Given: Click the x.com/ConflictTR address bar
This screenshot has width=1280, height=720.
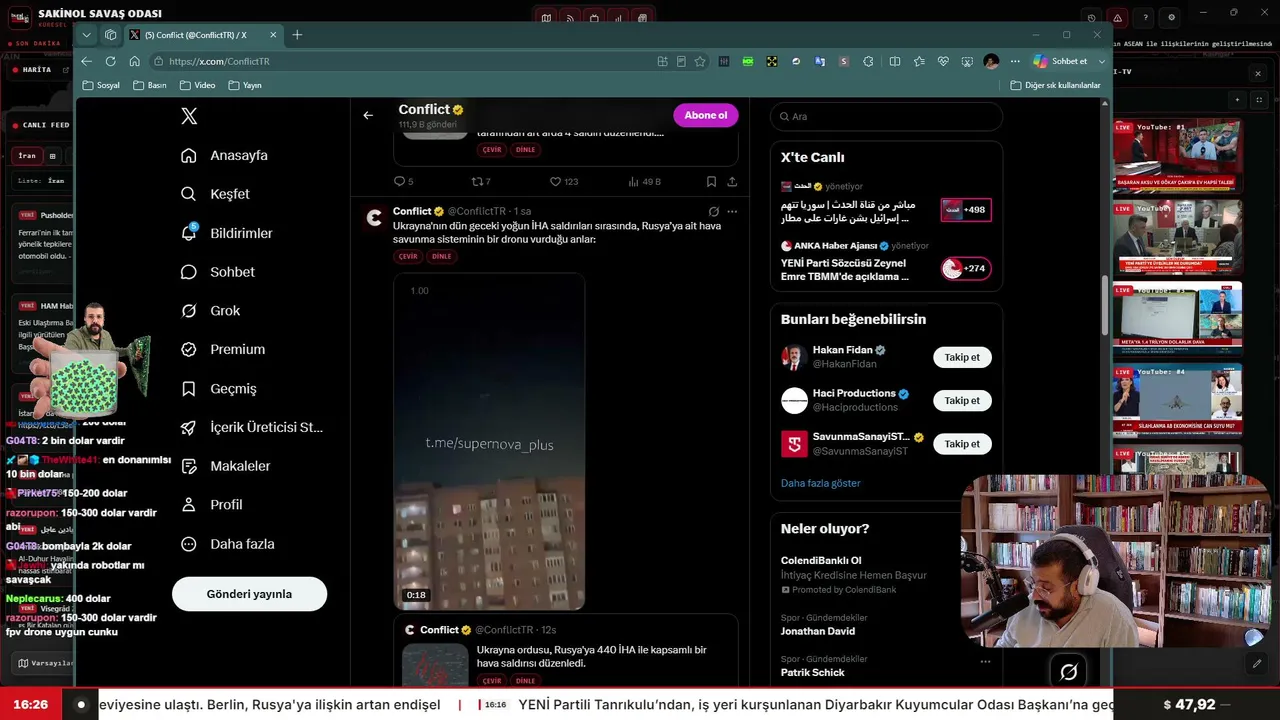Looking at the screenshot, I should coord(400,61).
